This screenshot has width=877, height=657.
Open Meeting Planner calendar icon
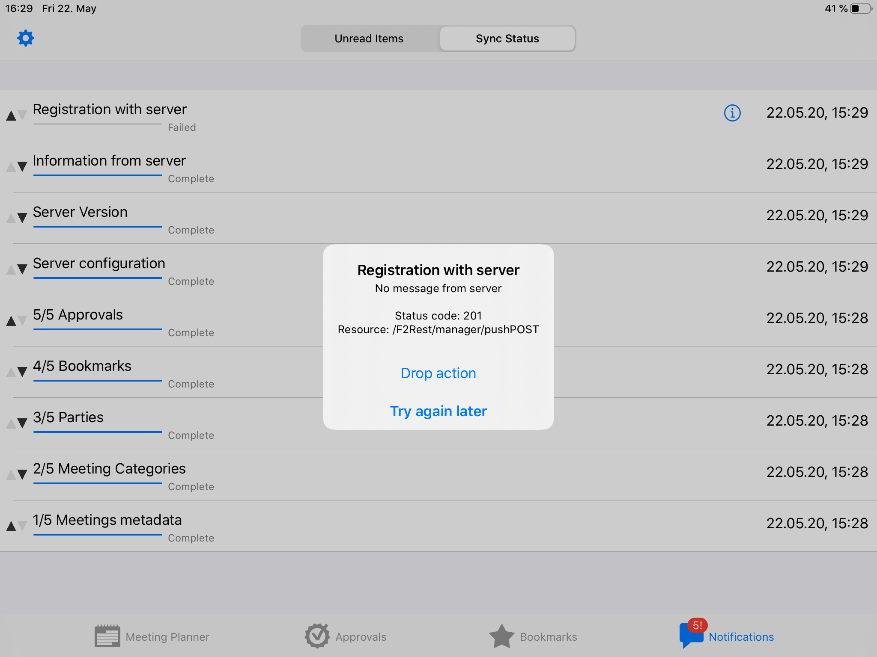coord(107,636)
